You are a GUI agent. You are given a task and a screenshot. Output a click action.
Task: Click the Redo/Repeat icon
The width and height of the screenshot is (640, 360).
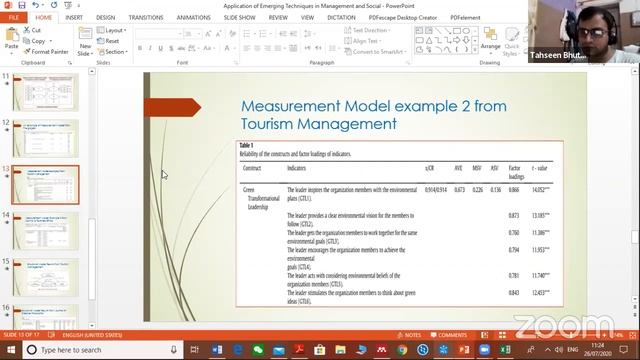54,5
